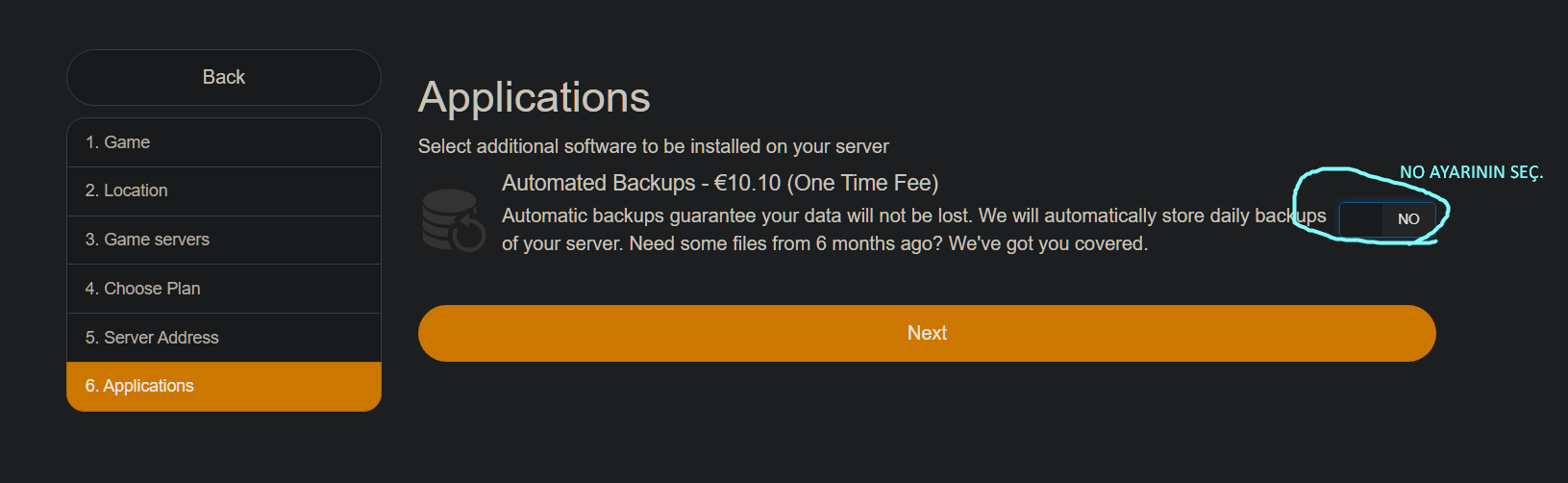This screenshot has width=1568, height=483.
Task: Click the orange Next button
Action: coord(927,333)
